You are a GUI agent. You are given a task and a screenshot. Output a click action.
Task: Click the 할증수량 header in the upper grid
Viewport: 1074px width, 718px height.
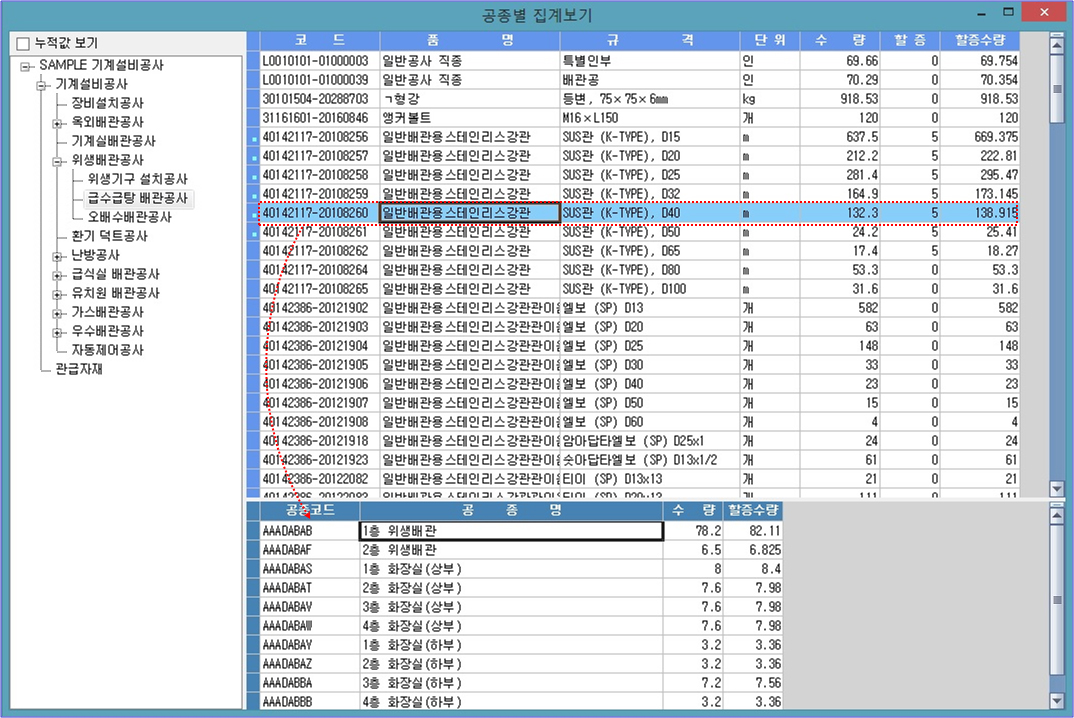[980, 41]
